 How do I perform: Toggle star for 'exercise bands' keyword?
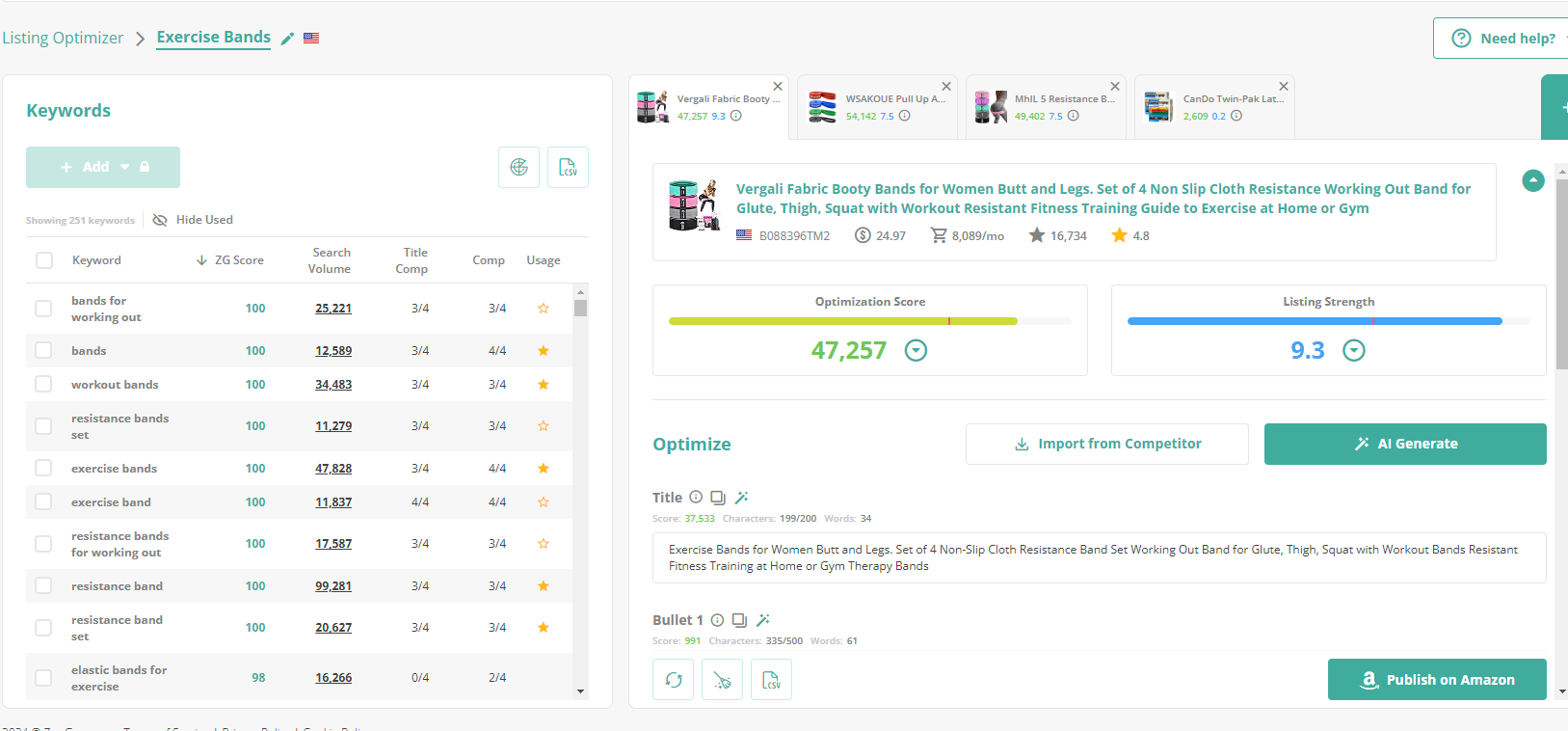click(x=544, y=469)
